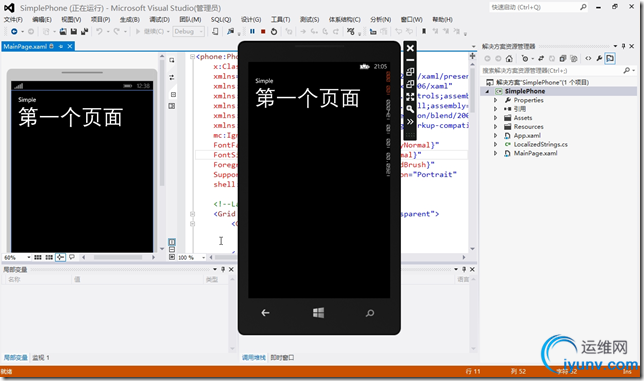The height and width of the screenshot is (381, 644).
Task: Click the Undo arrow in the toolbar
Action: (99, 31)
